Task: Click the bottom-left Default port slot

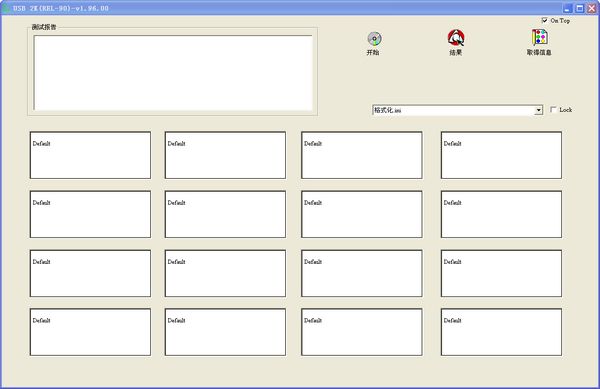Action: tap(90, 332)
